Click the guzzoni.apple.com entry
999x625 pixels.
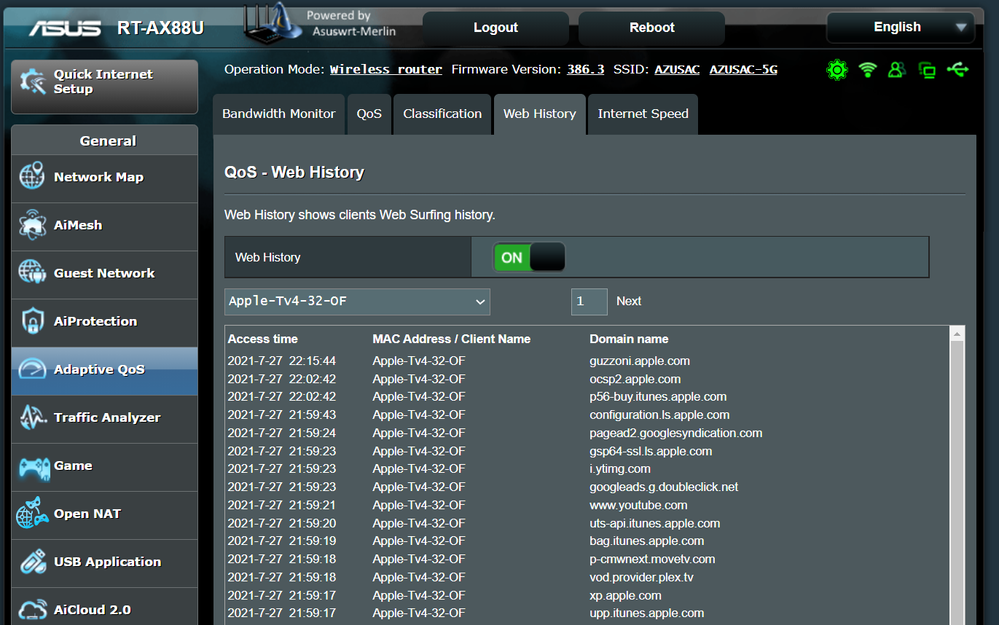point(639,361)
